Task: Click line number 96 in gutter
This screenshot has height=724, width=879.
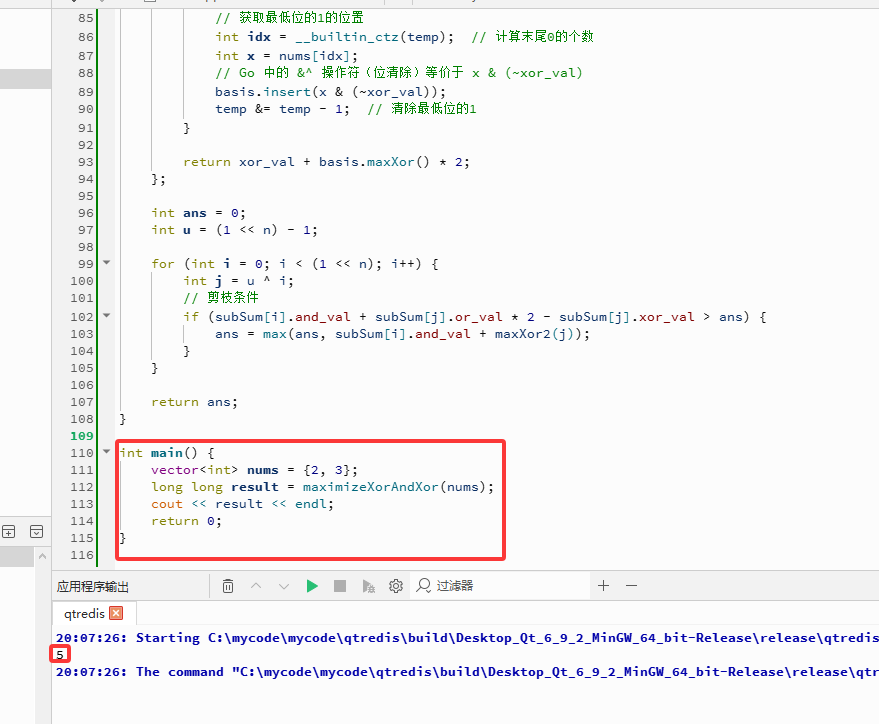Action: [85, 213]
